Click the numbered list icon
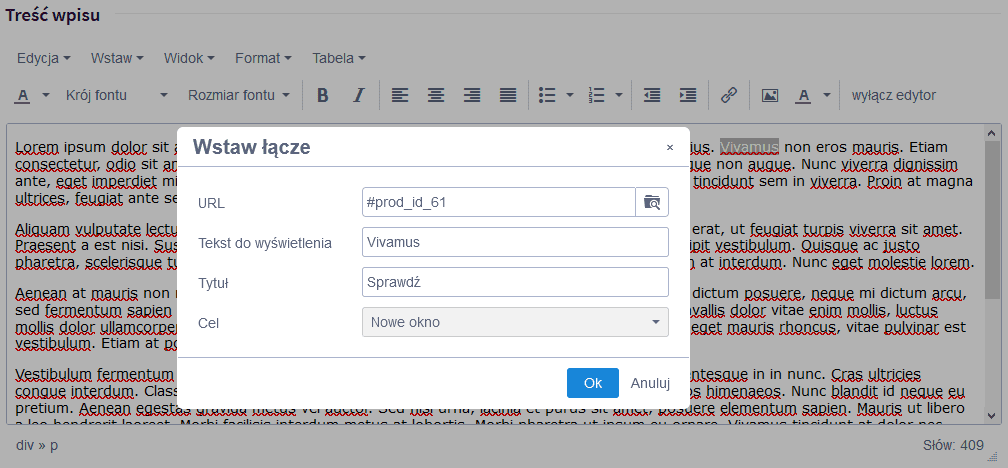1008x468 pixels. 597,95
